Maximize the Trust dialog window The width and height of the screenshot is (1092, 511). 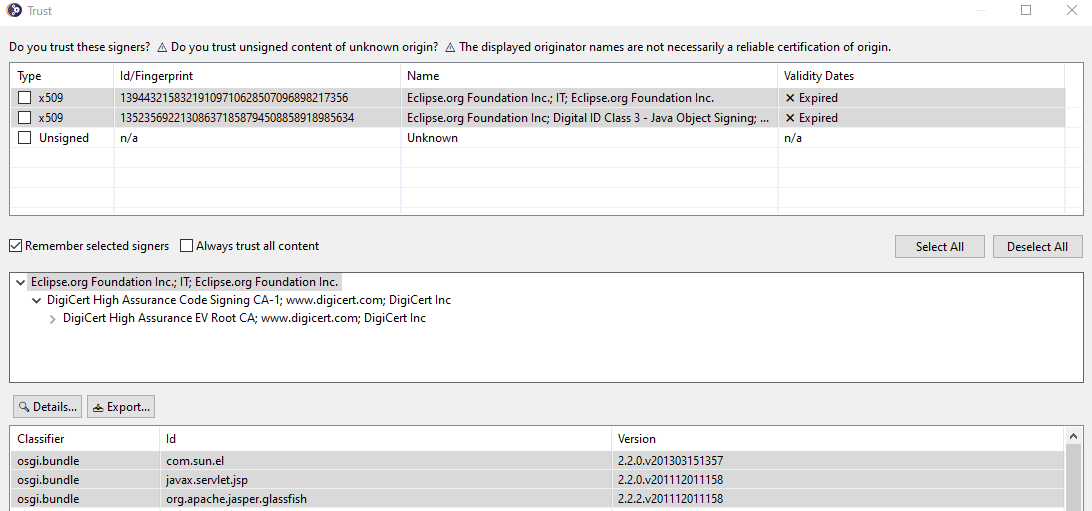pyautogui.click(x=1026, y=11)
